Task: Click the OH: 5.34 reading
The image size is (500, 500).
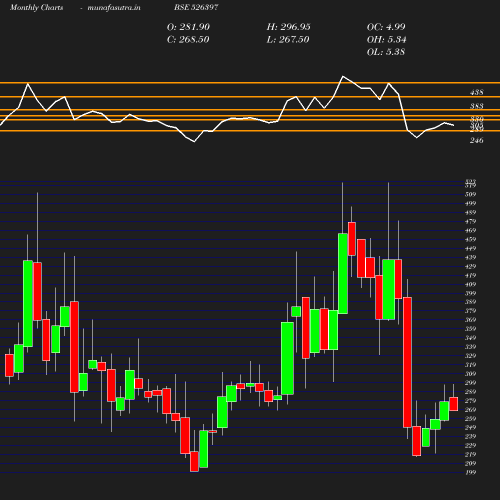Action: (x=386, y=40)
